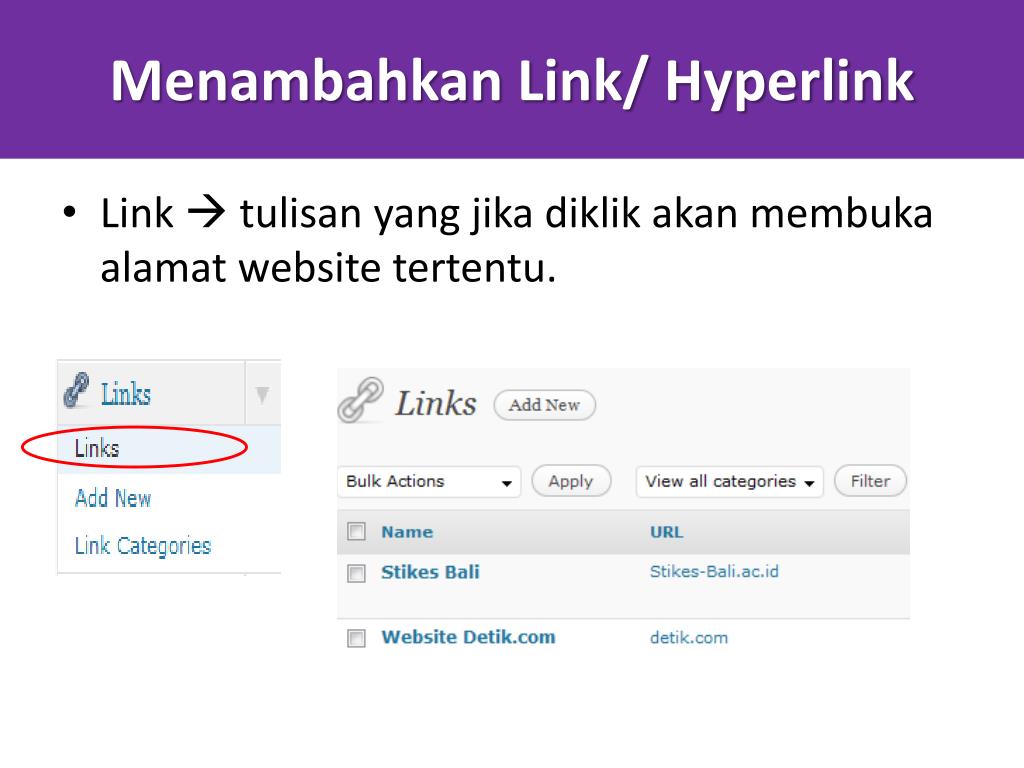The image size is (1024, 768).
Task: Open Link Categories in the sidebar
Action: (x=142, y=546)
